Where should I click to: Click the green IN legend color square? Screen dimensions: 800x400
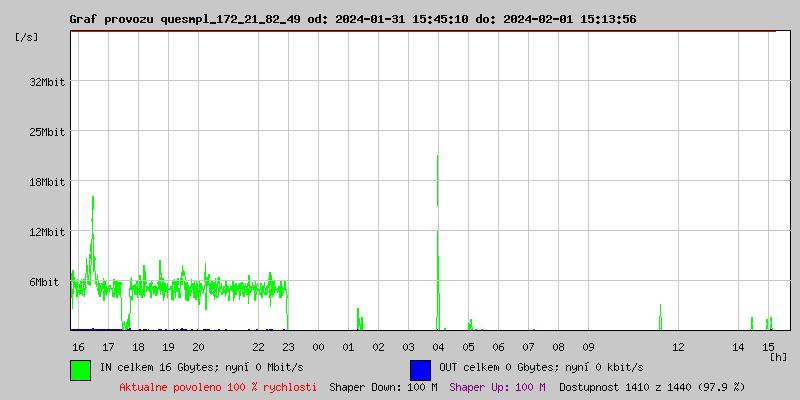[80, 369]
